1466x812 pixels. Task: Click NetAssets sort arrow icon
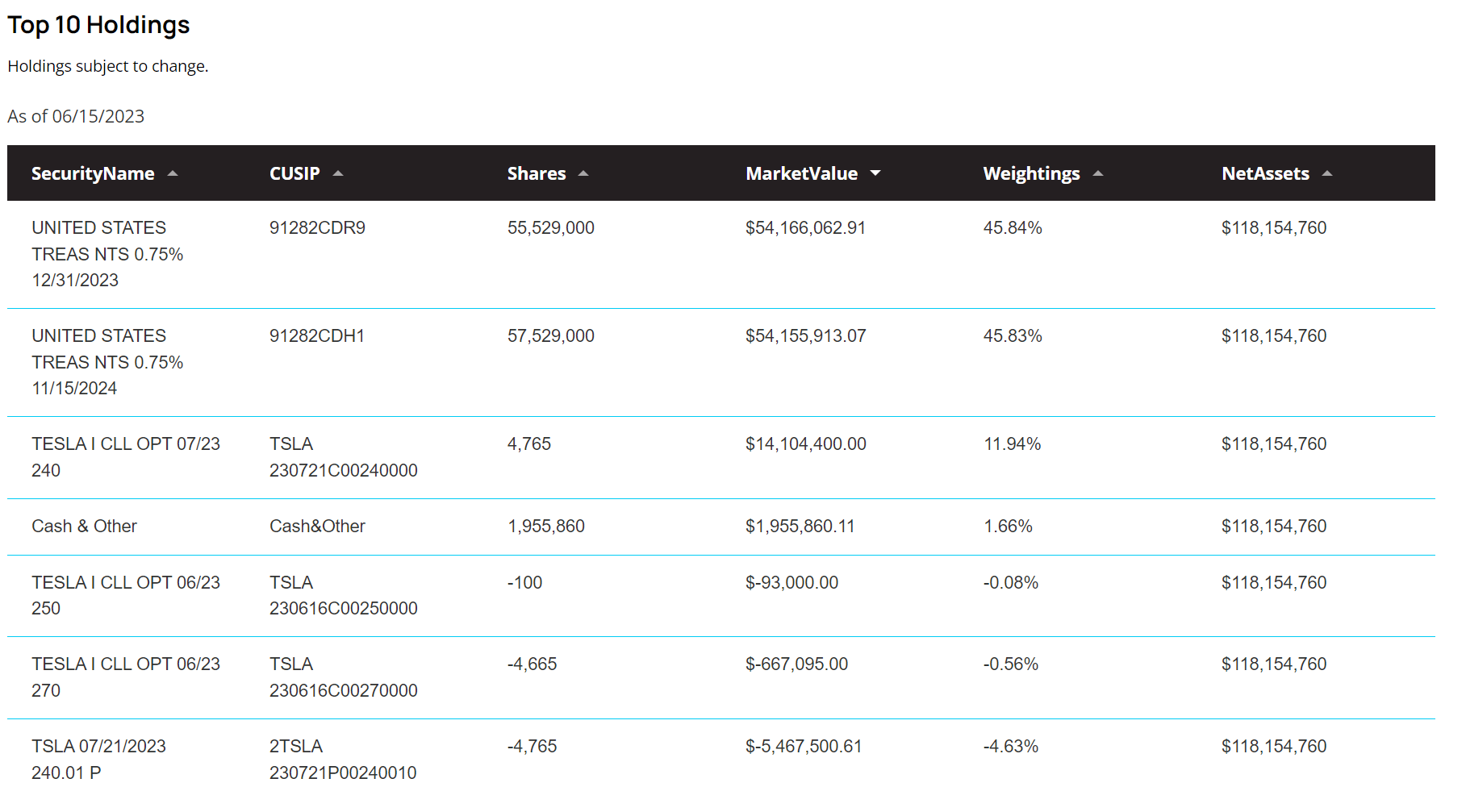tap(1327, 173)
